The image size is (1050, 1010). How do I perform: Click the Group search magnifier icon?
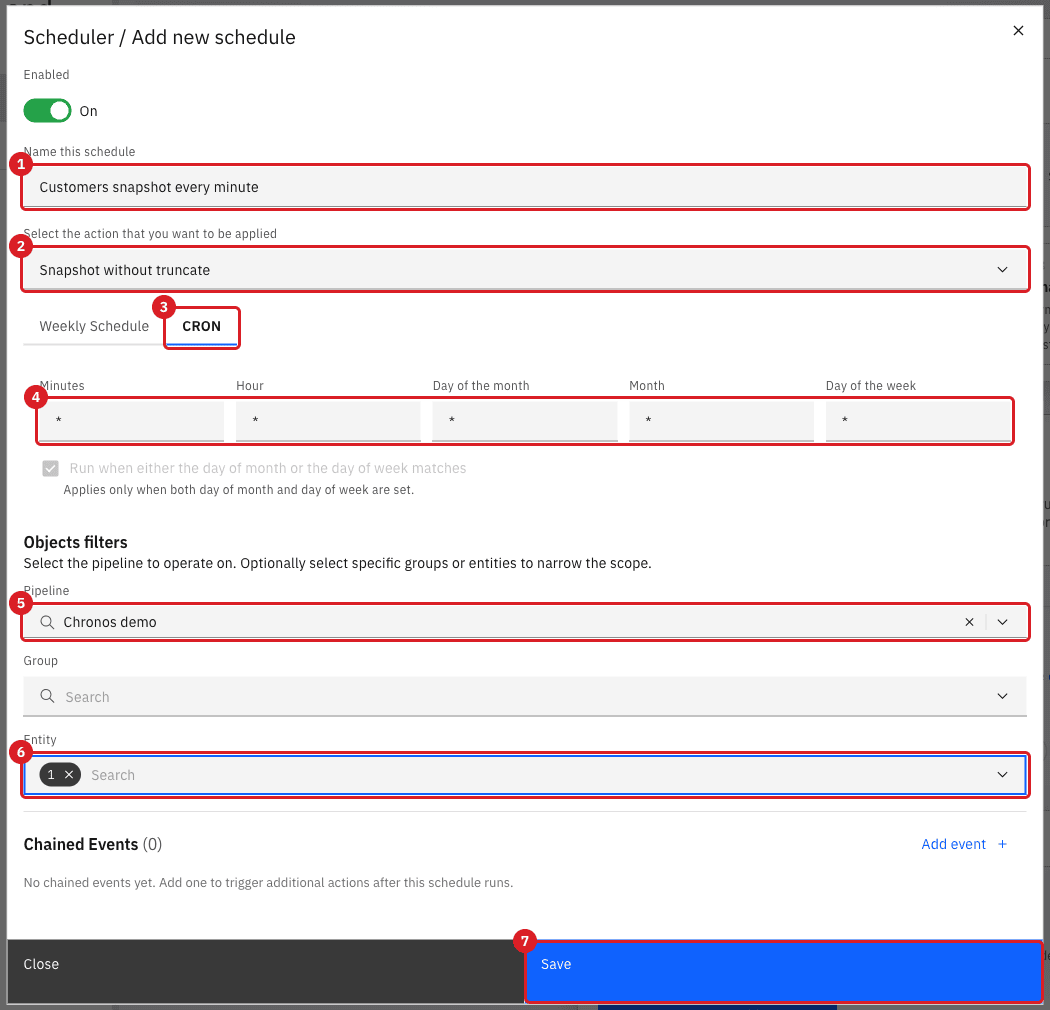pos(47,697)
